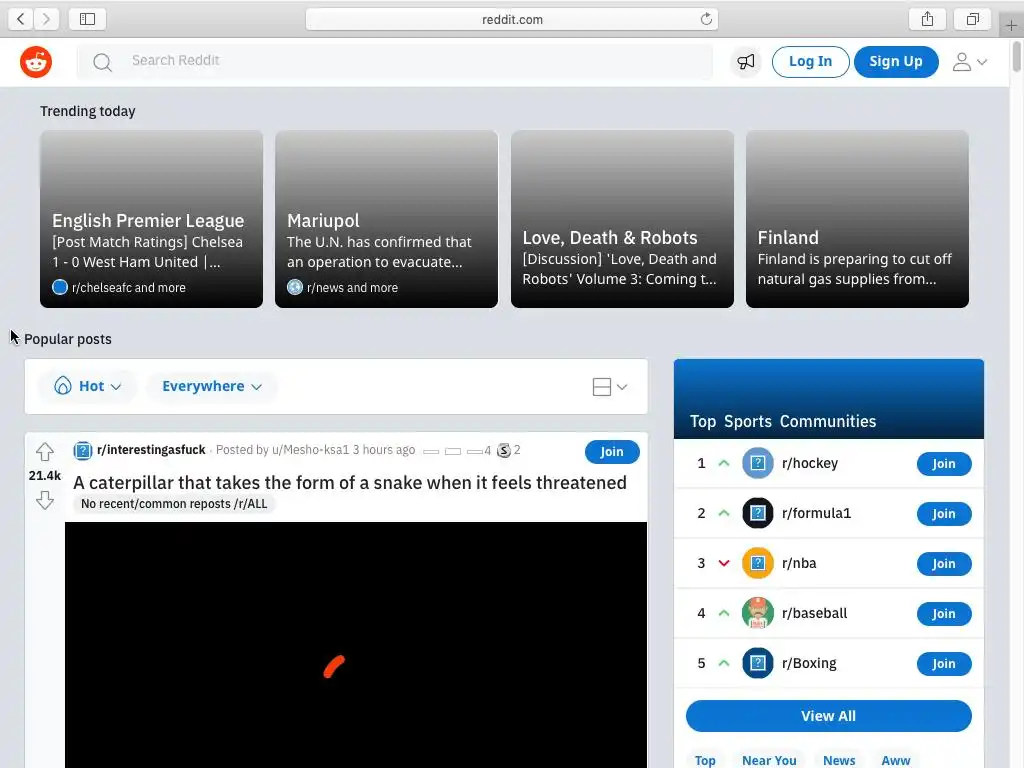Join r/baseball
Image resolution: width=1024 pixels, height=768 pixels.
tap(944, 613)
